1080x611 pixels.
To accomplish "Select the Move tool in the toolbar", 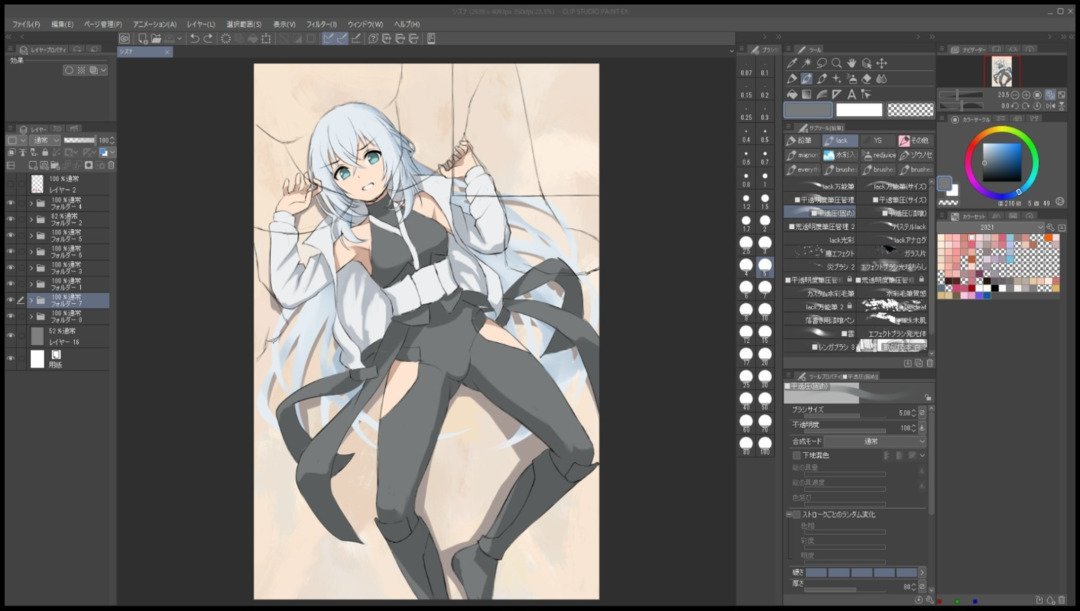I will (883, 61).
